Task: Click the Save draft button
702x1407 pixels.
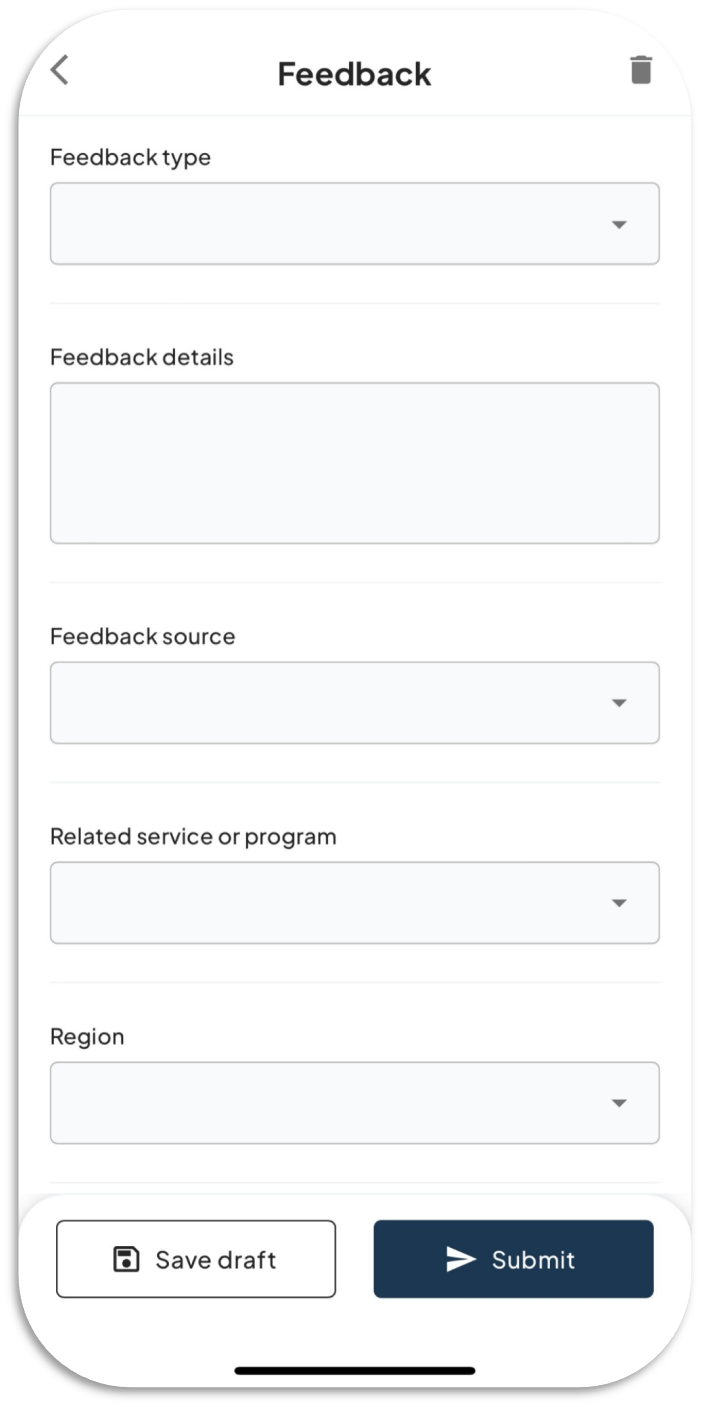Action: [196, 1259]
